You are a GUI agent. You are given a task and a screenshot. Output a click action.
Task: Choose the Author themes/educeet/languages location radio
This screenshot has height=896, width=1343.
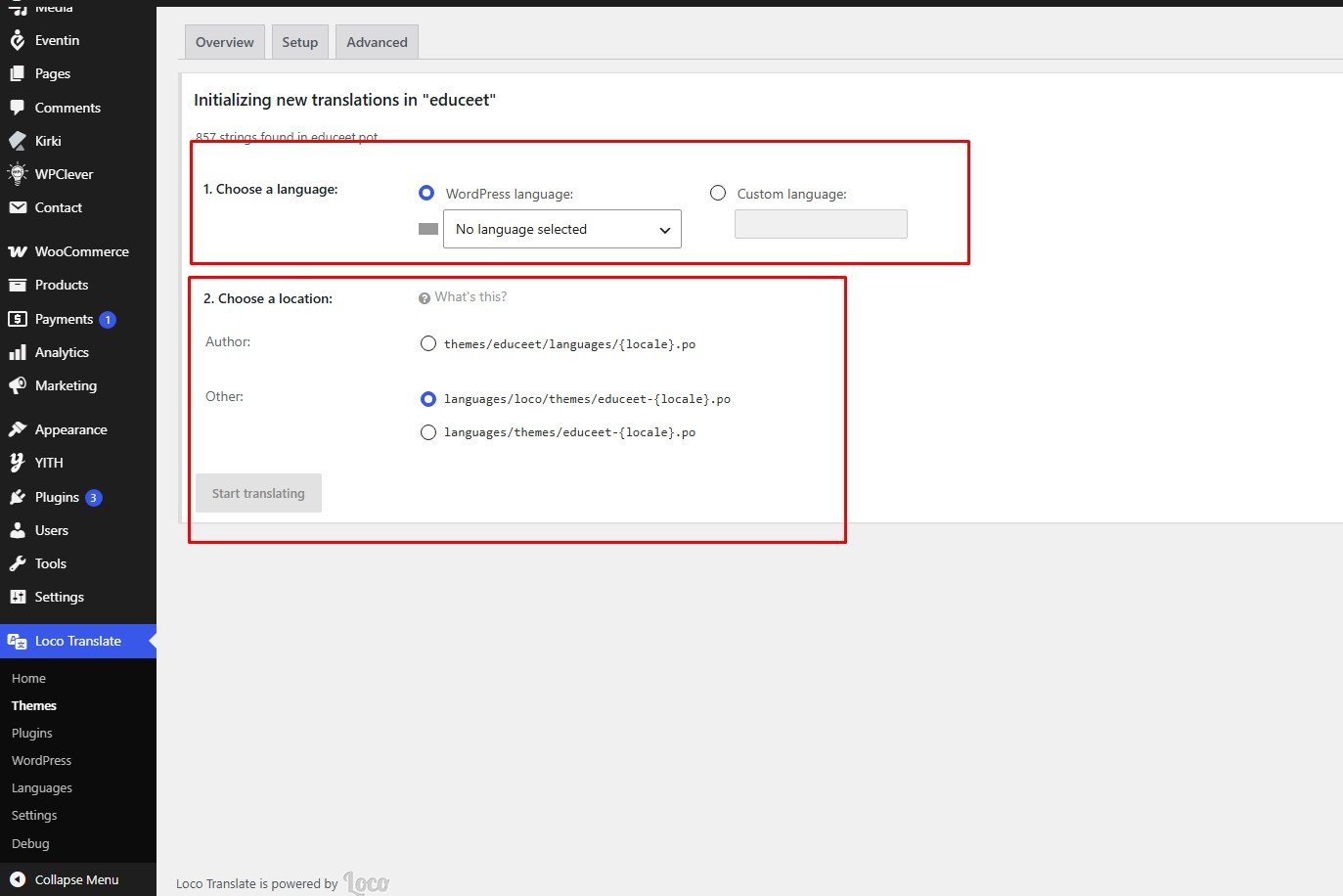[427, 343]
